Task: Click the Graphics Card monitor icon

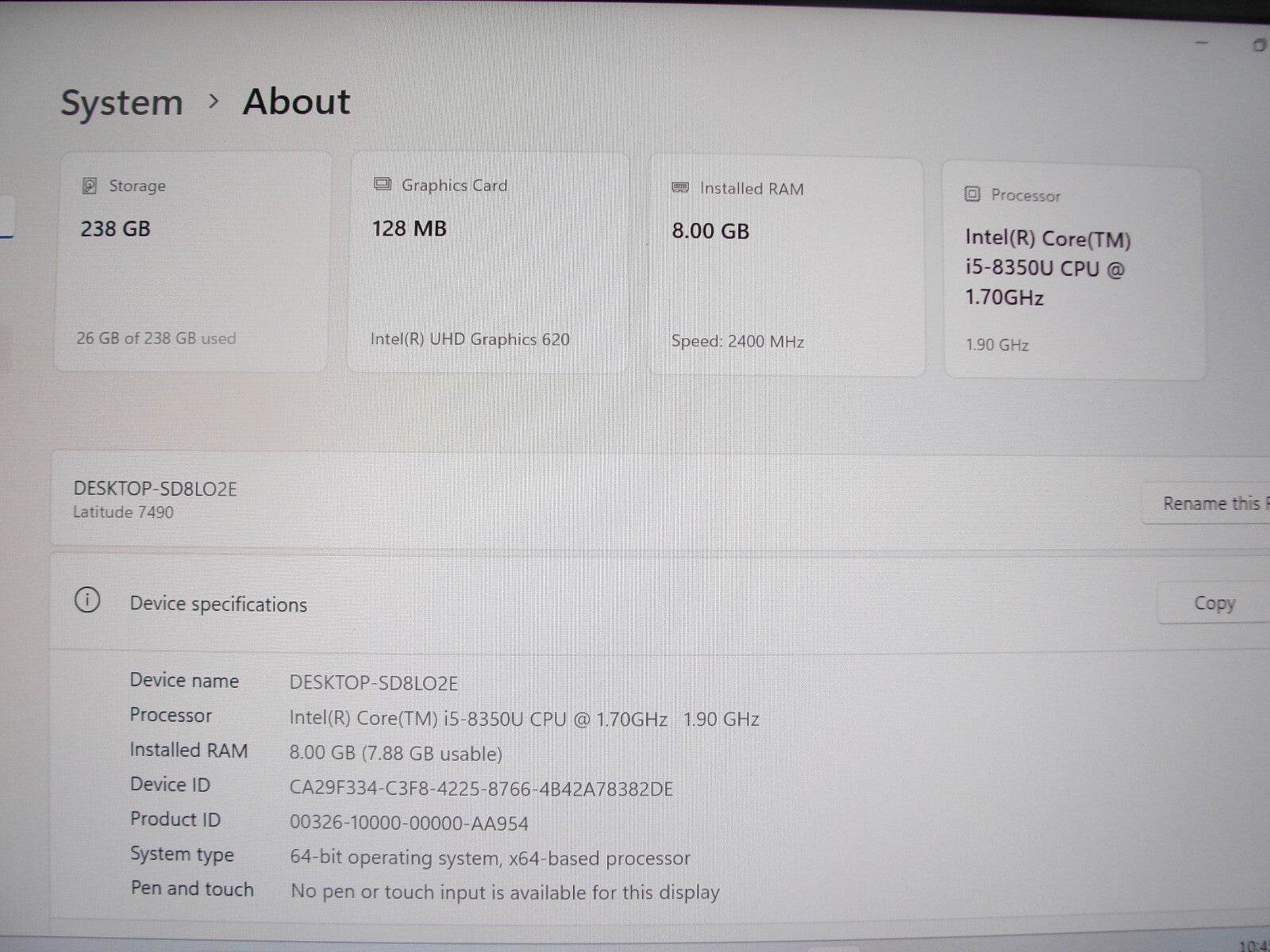Action: click(x=383, y=184)
